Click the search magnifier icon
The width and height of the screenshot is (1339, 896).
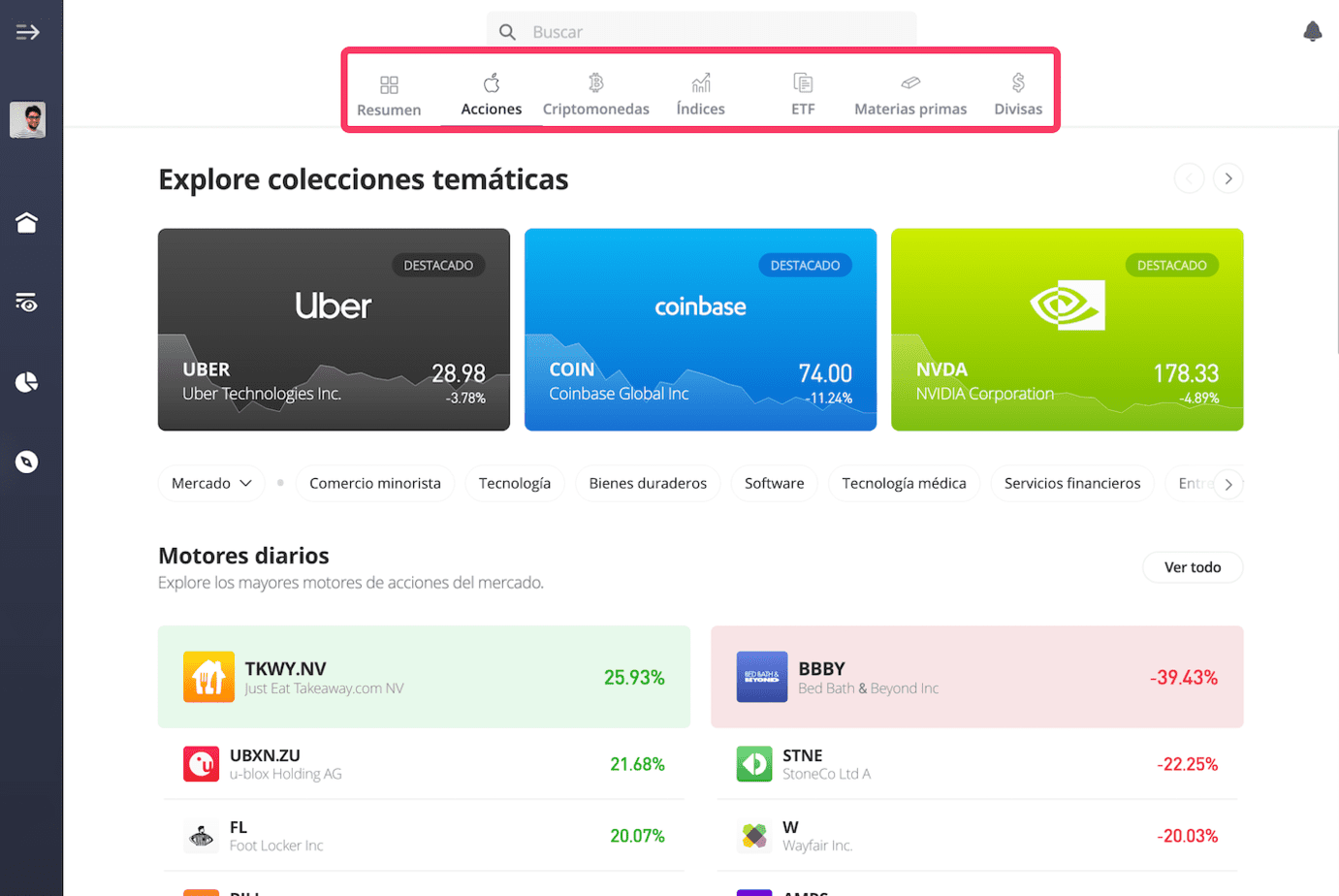point(507,32)
